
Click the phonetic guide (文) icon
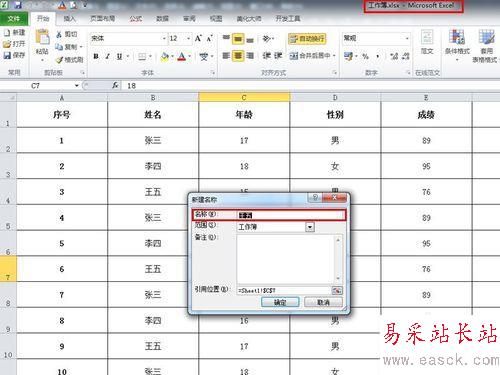(203, 57)
